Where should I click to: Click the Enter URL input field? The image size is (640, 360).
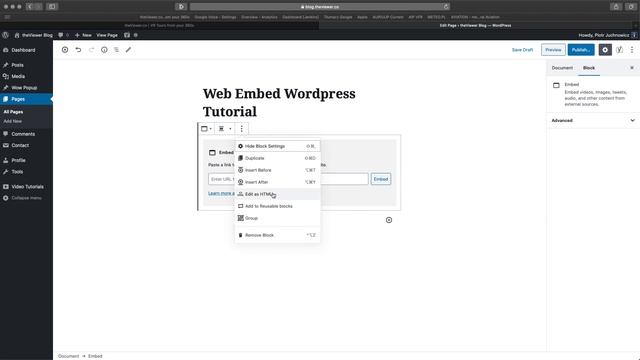click(288, 179)
